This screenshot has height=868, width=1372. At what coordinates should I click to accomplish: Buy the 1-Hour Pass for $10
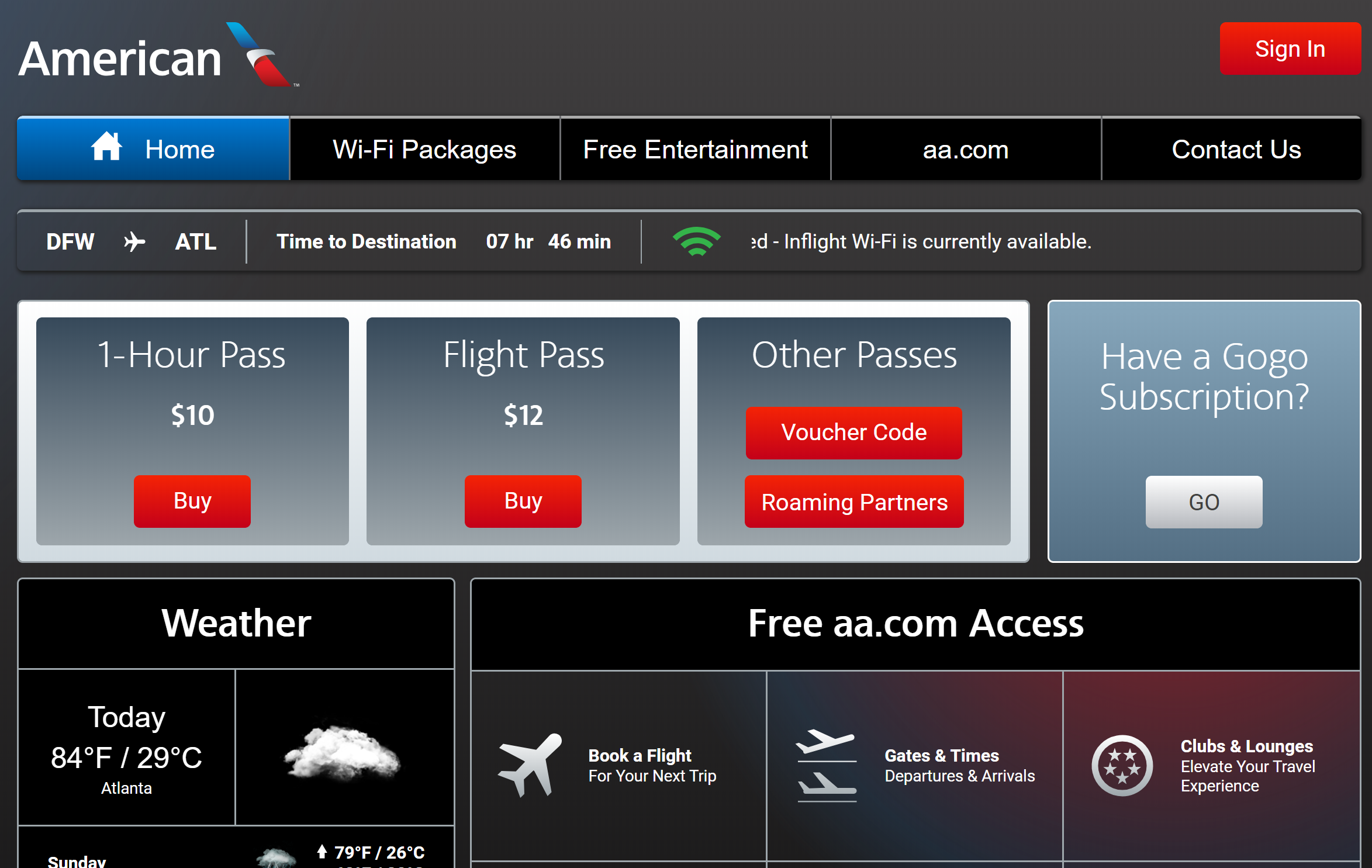coord(192,501)
